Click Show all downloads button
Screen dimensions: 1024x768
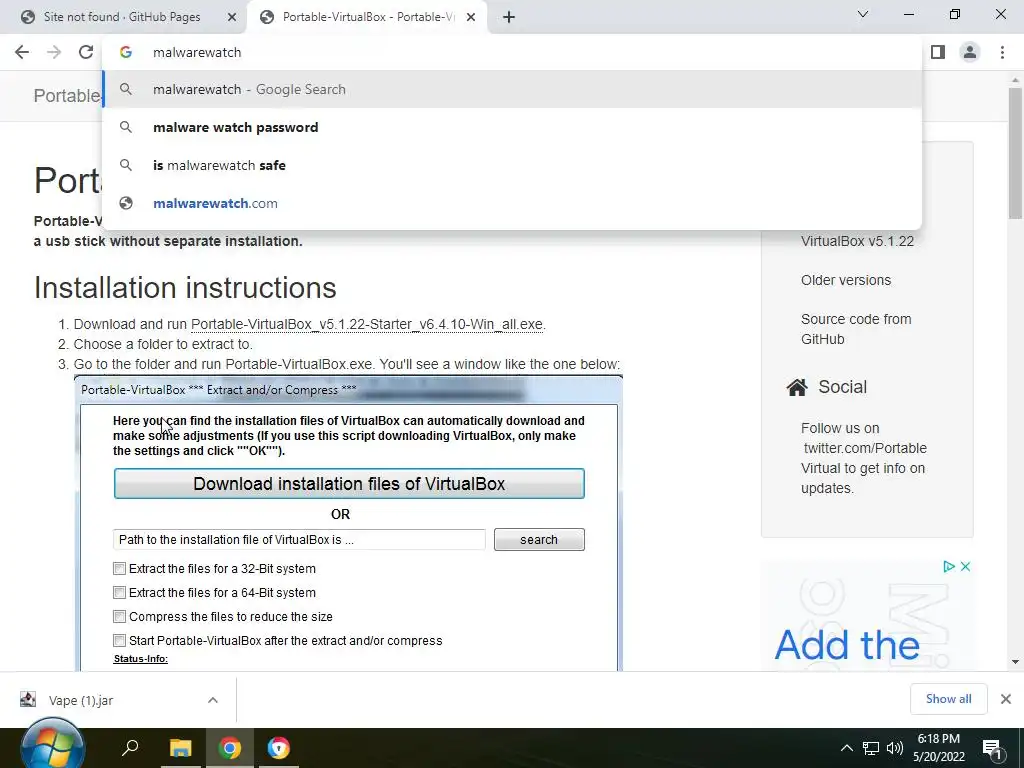[948, 699]
